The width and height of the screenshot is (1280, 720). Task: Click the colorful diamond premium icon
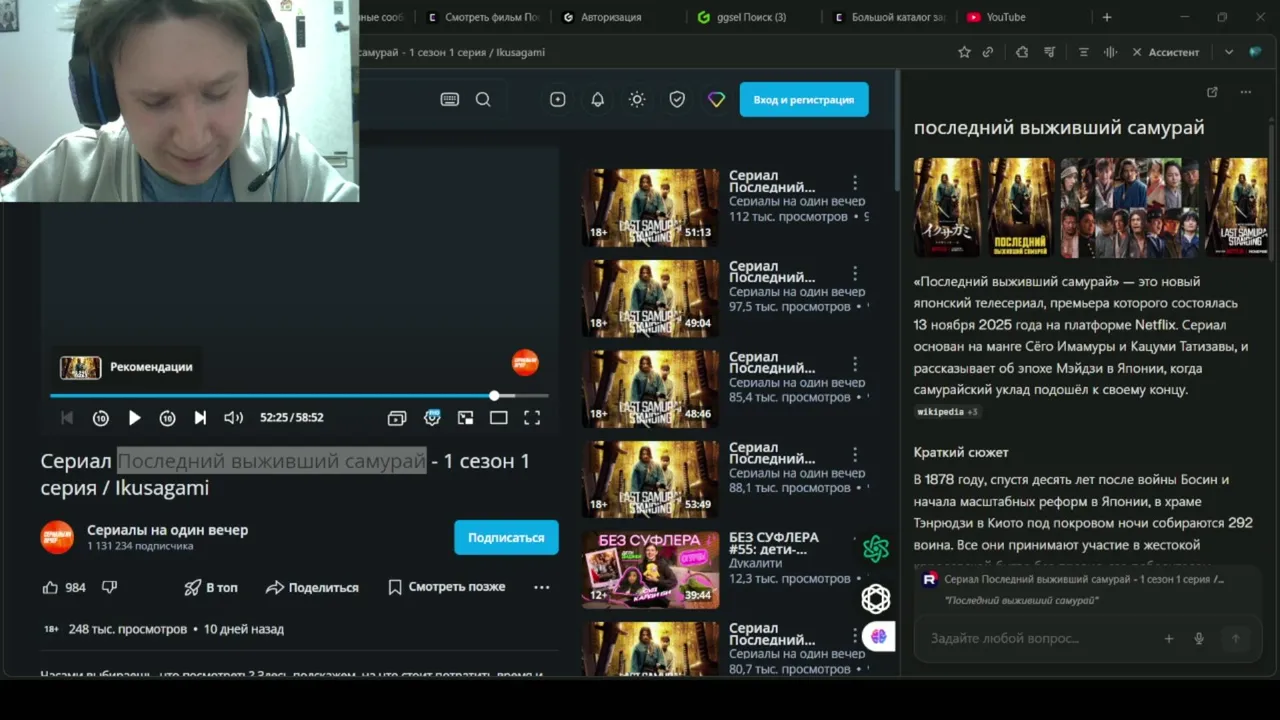pyautogui.click(x=716, y=100)
